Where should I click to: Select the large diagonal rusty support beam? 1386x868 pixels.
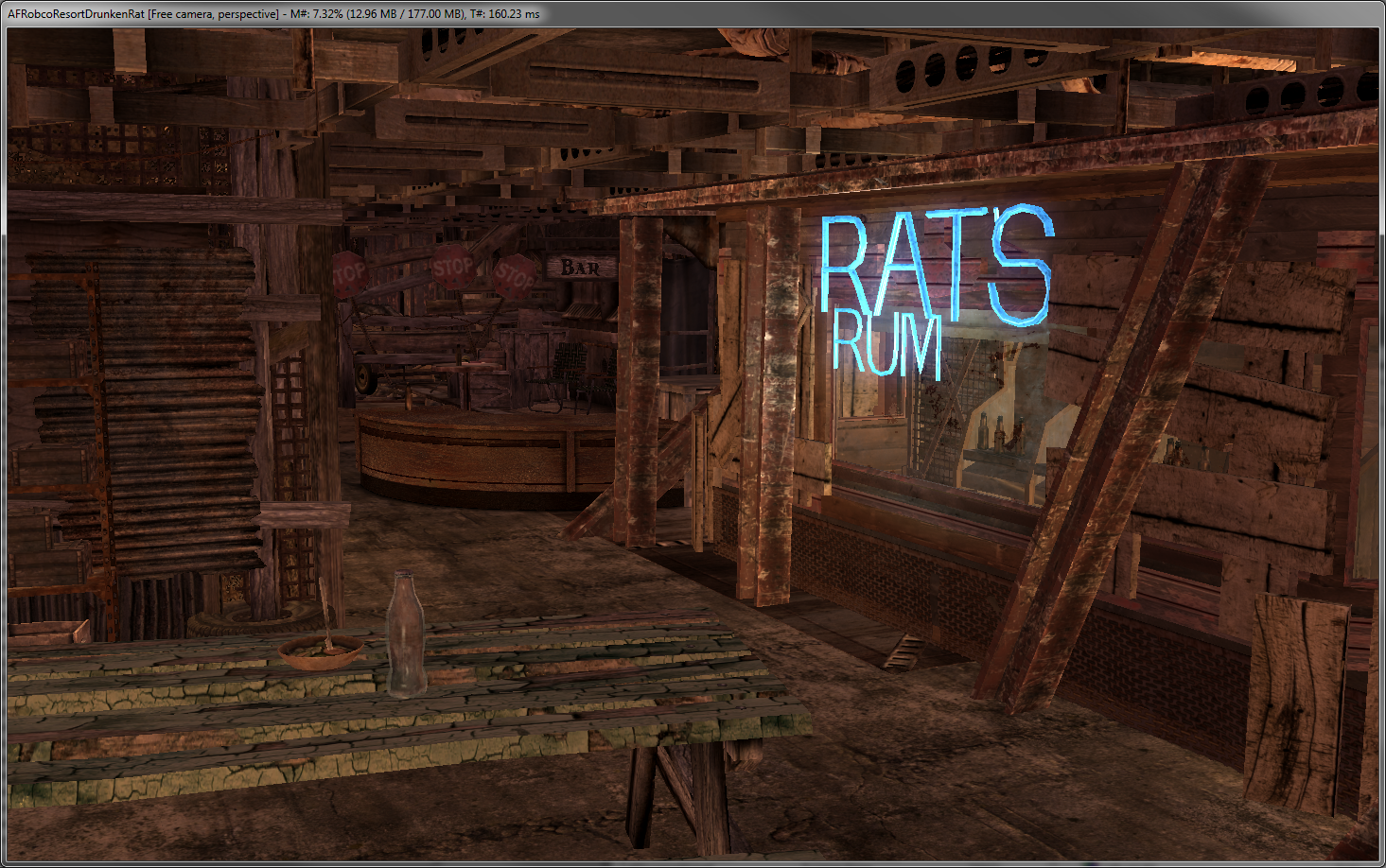click(1126, 434)
